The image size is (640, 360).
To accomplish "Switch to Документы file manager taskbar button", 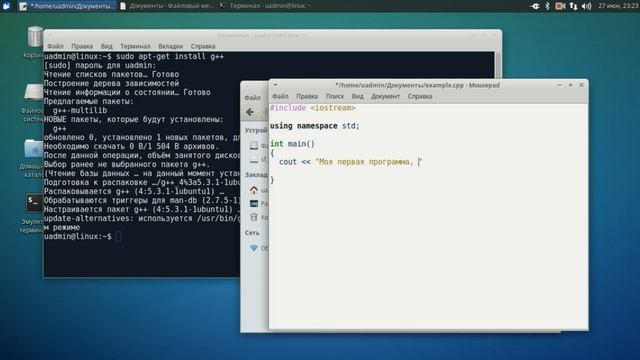I will (167, 6).
